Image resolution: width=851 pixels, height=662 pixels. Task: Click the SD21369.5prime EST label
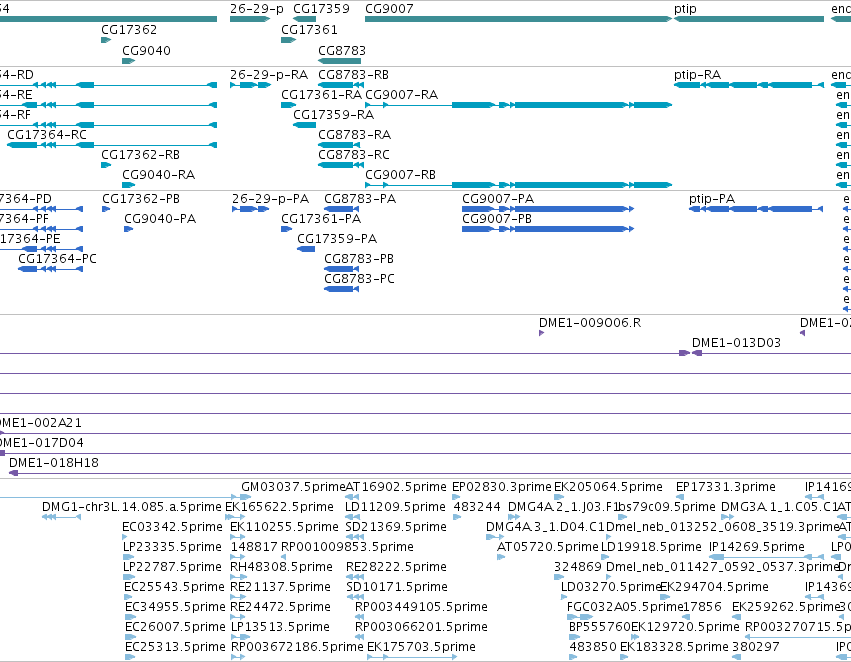(x=396, y=527)
